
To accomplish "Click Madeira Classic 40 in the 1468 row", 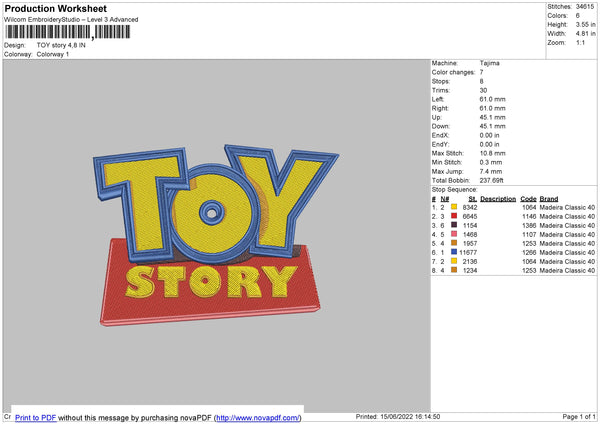I will point(567,234).
